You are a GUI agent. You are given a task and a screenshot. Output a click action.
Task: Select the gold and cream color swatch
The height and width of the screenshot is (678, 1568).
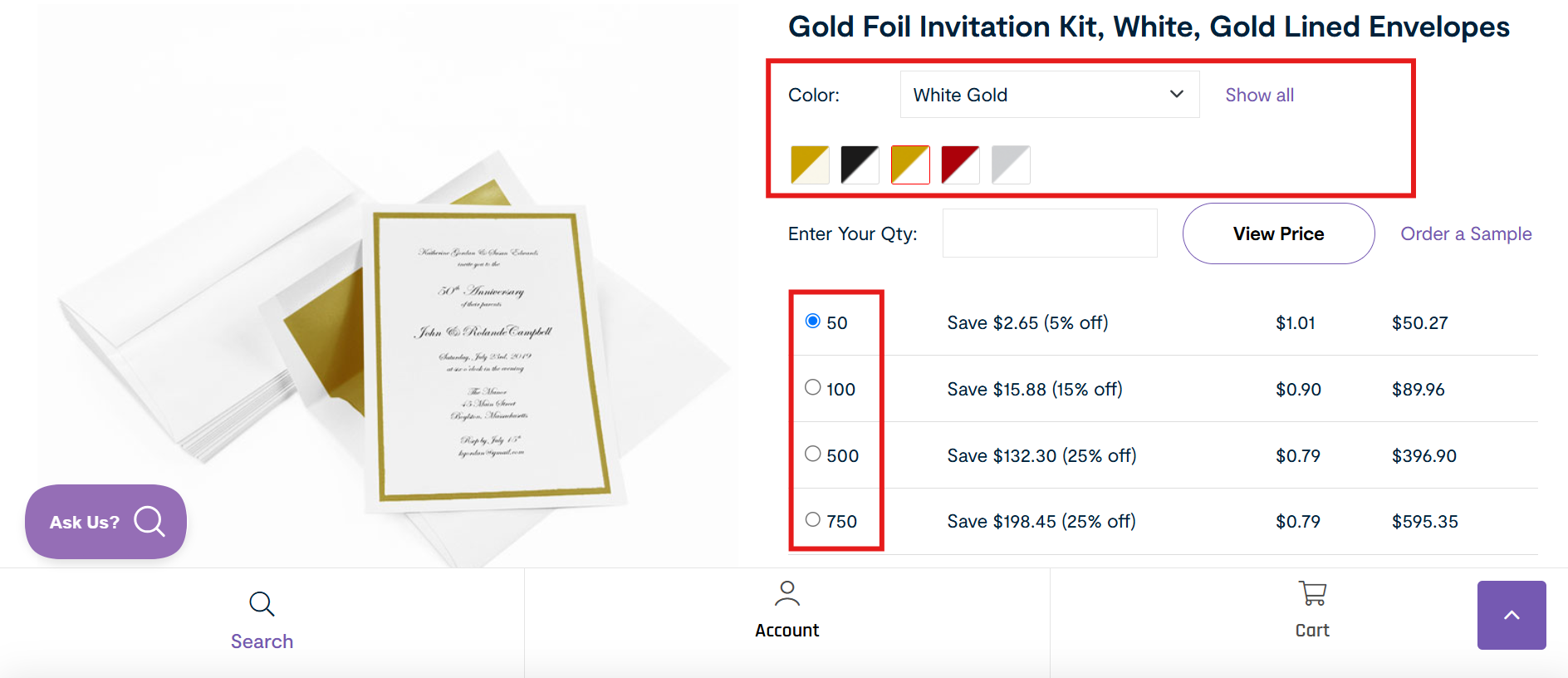click(810, 165)
